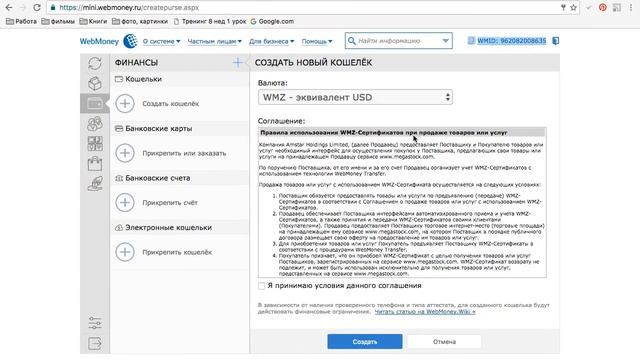The image size is (640, 360).
Task: Click the Банковские счета section header
Action: point(179,178)
